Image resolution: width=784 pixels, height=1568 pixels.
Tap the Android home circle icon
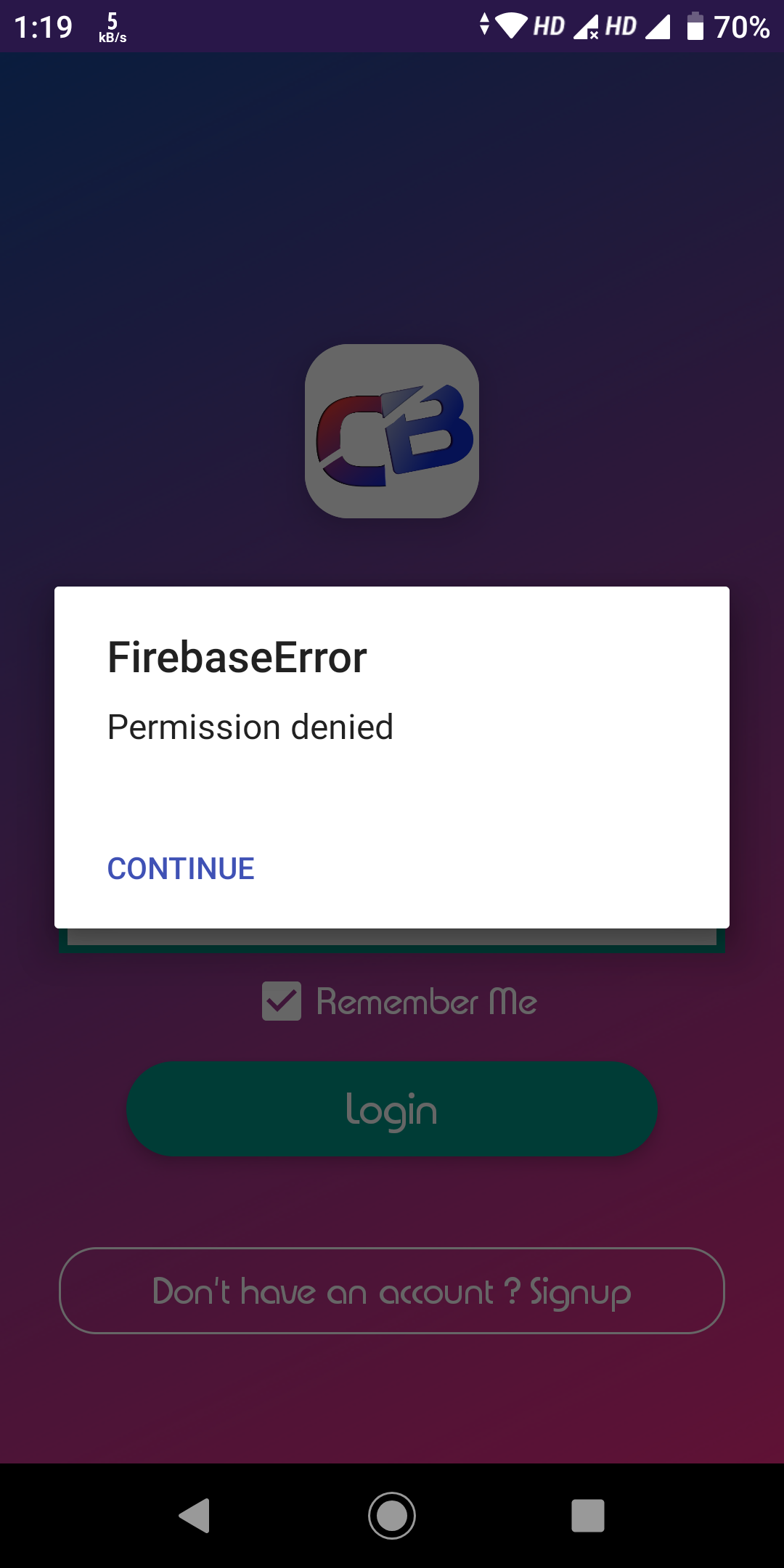[392, 1516]
